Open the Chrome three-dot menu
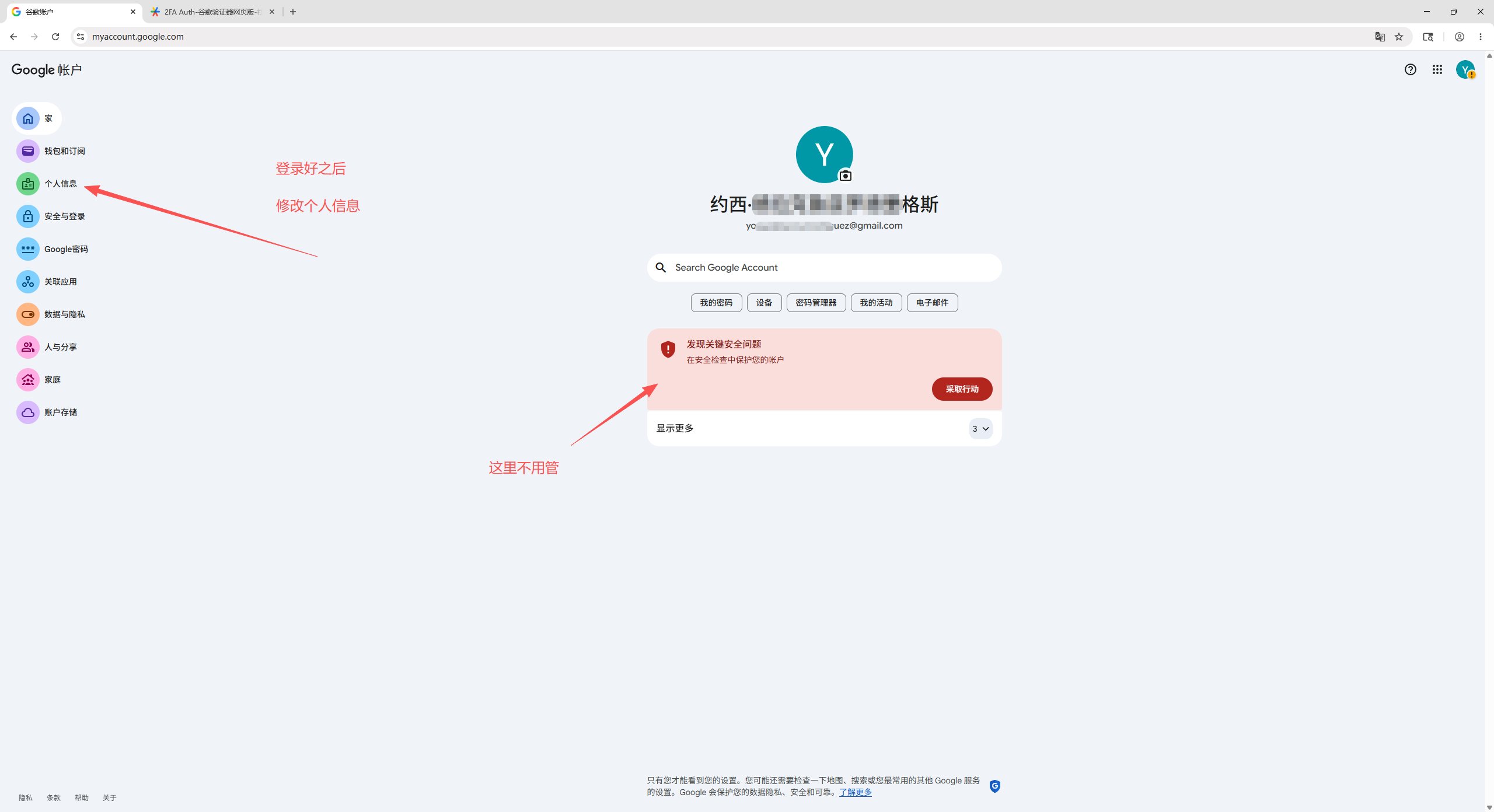Image resolution: width=1494 pixels, height=812 pixels. pos(1481,37)
